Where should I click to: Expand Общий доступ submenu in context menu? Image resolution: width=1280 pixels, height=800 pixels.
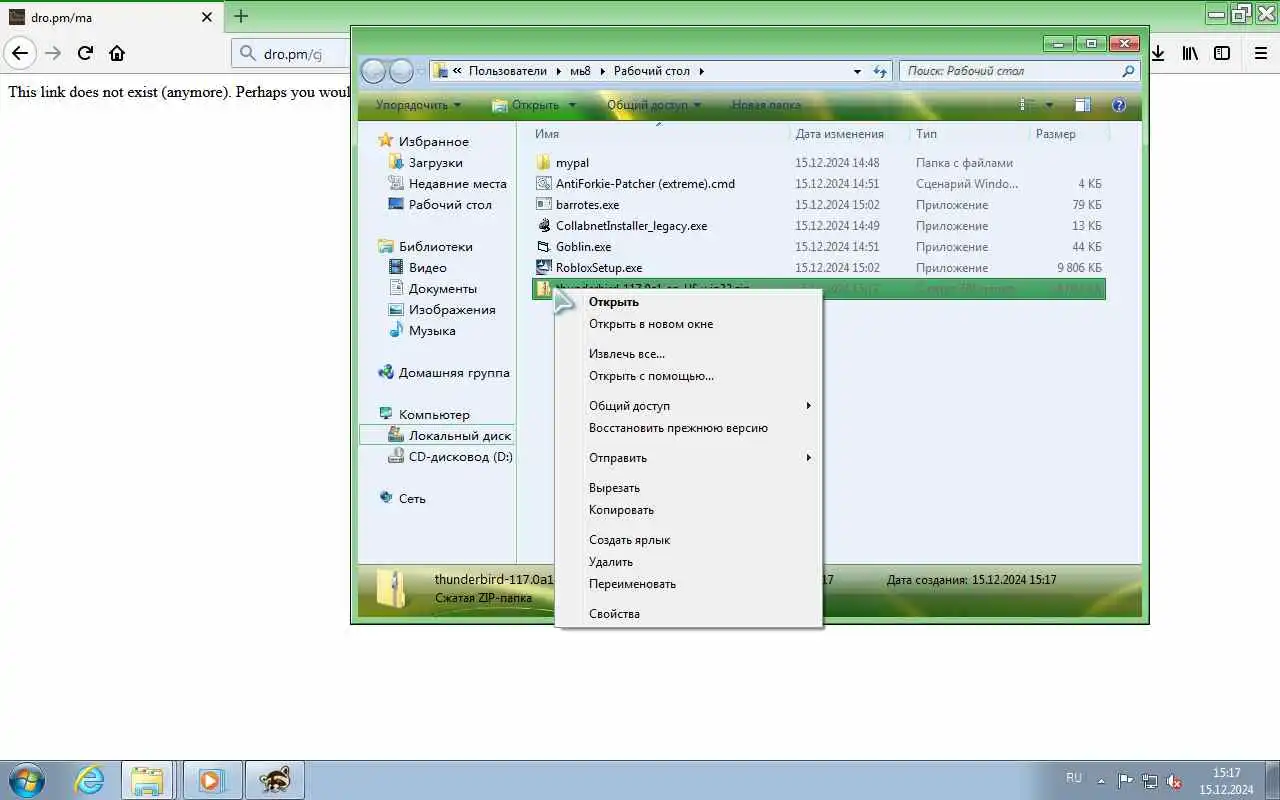click(688, 406)
